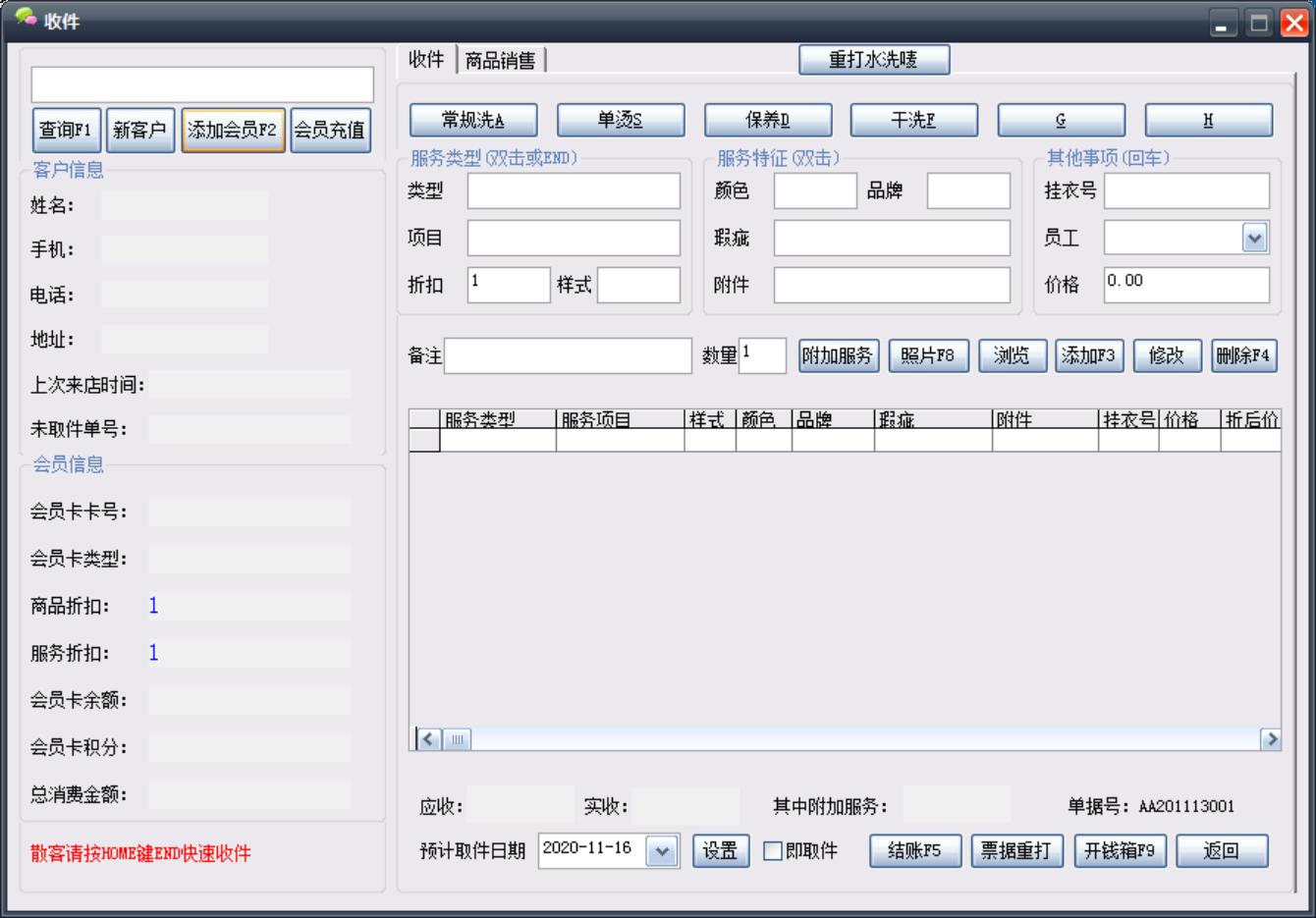Switch to the 商品销售 tab
The width and height of the screenshot is (1316, 918).
click(x=501, y=61)
